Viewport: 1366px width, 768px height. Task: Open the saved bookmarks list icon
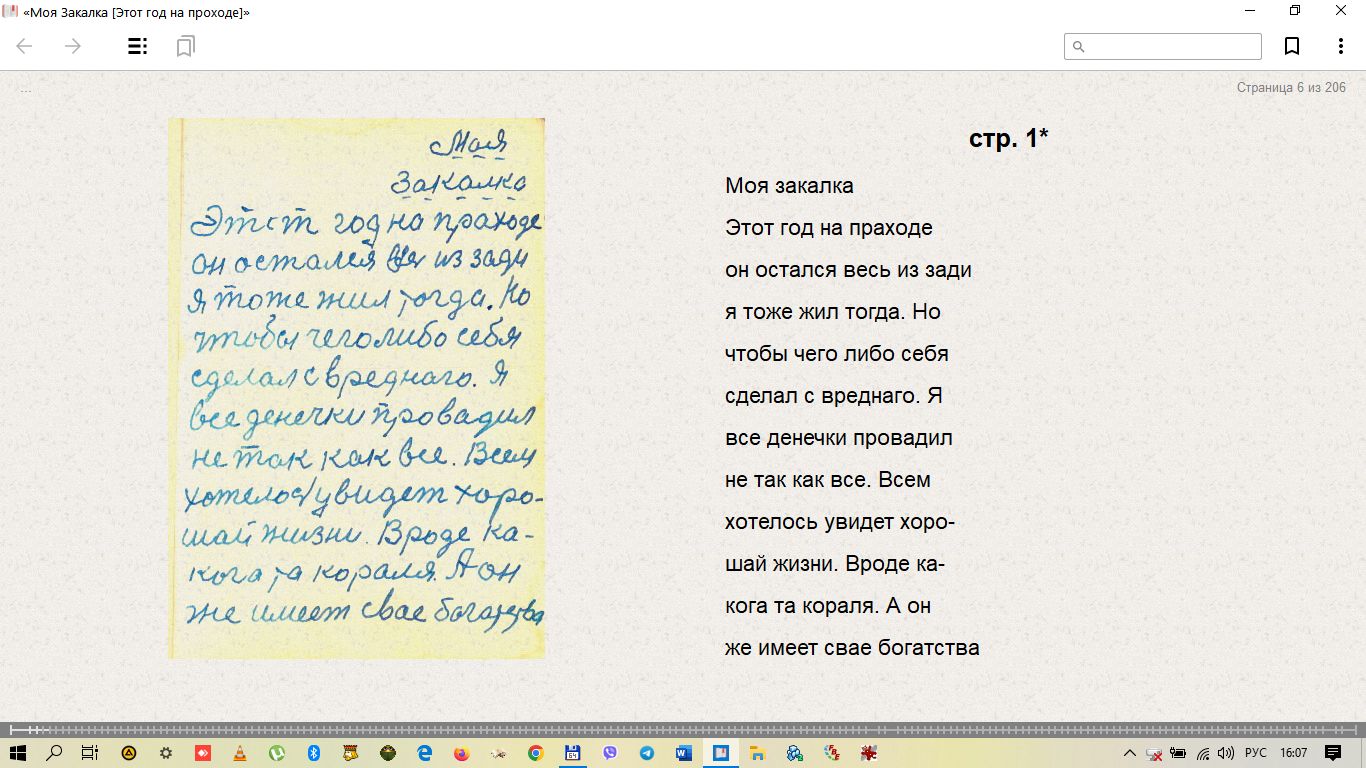coord(185,46)
